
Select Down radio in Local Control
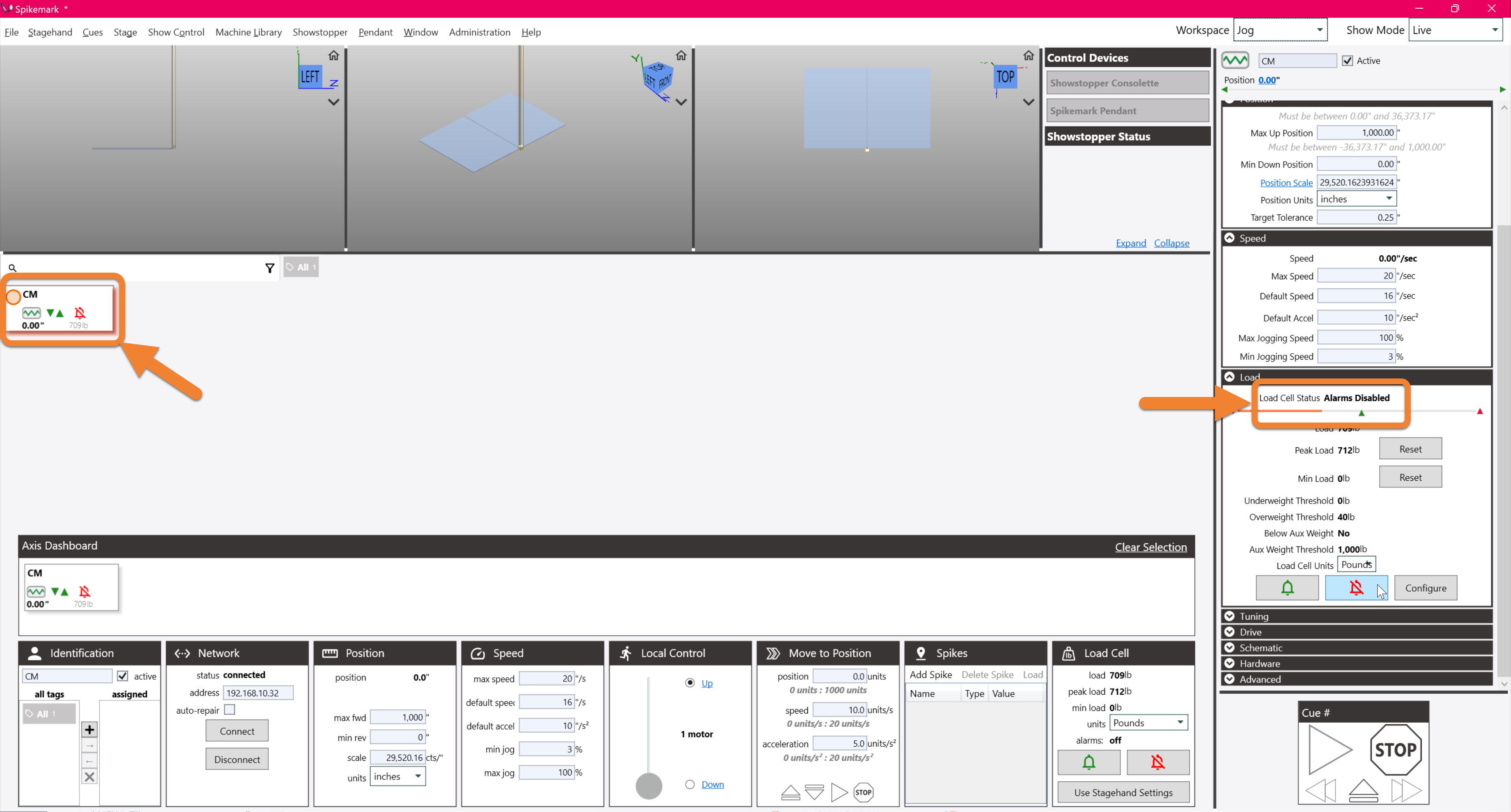pos(690,784)
